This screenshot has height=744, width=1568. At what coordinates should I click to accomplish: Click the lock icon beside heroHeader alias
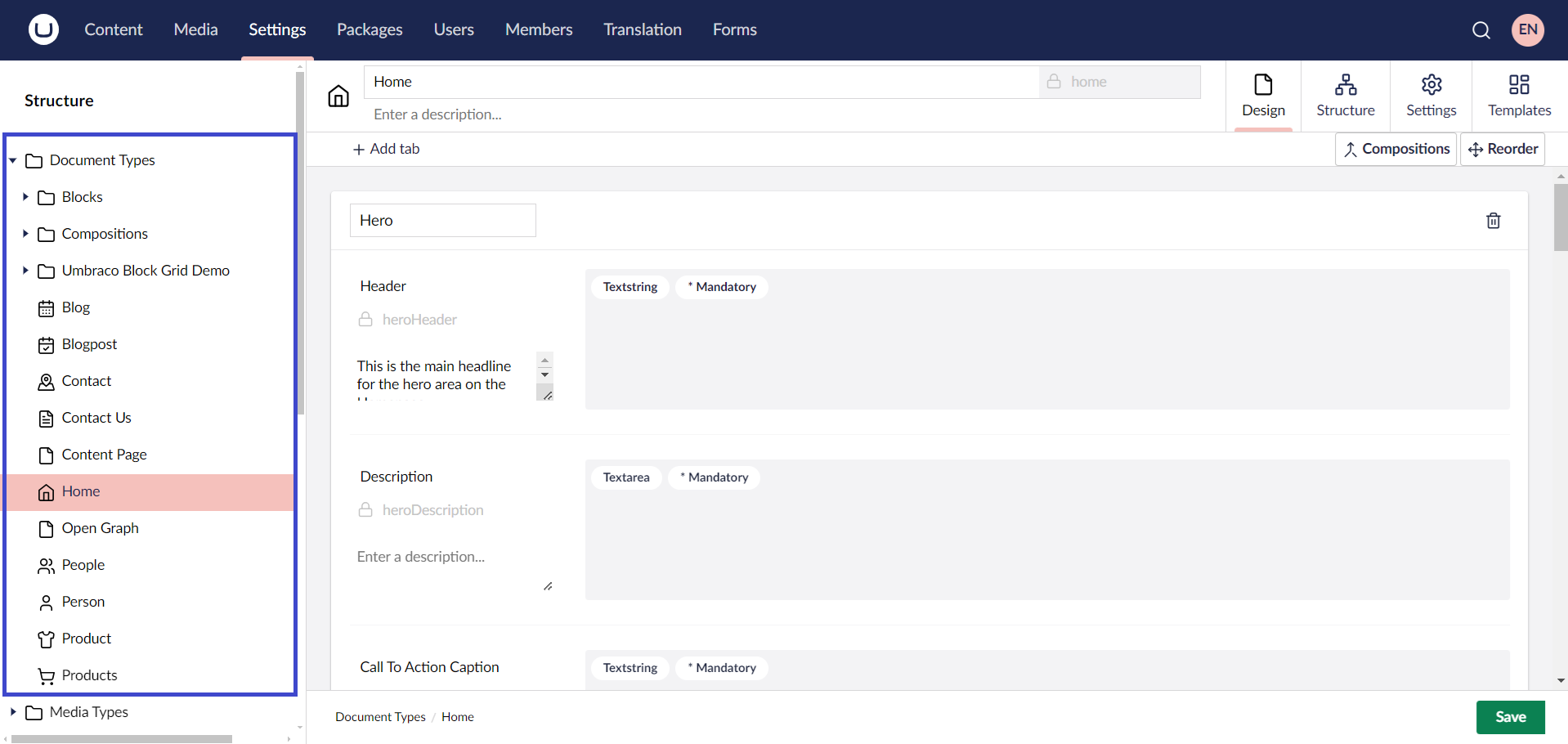point(365,320)
